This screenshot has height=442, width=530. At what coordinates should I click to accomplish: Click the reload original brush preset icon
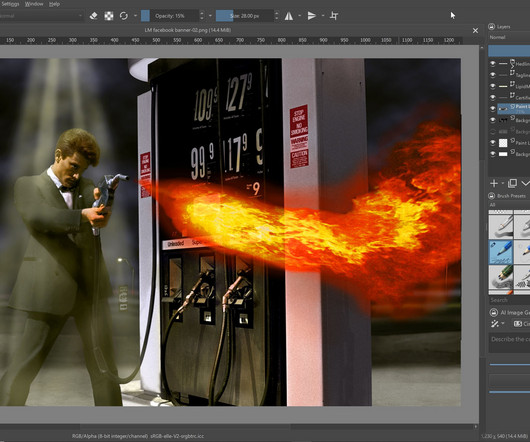(124, 16)
